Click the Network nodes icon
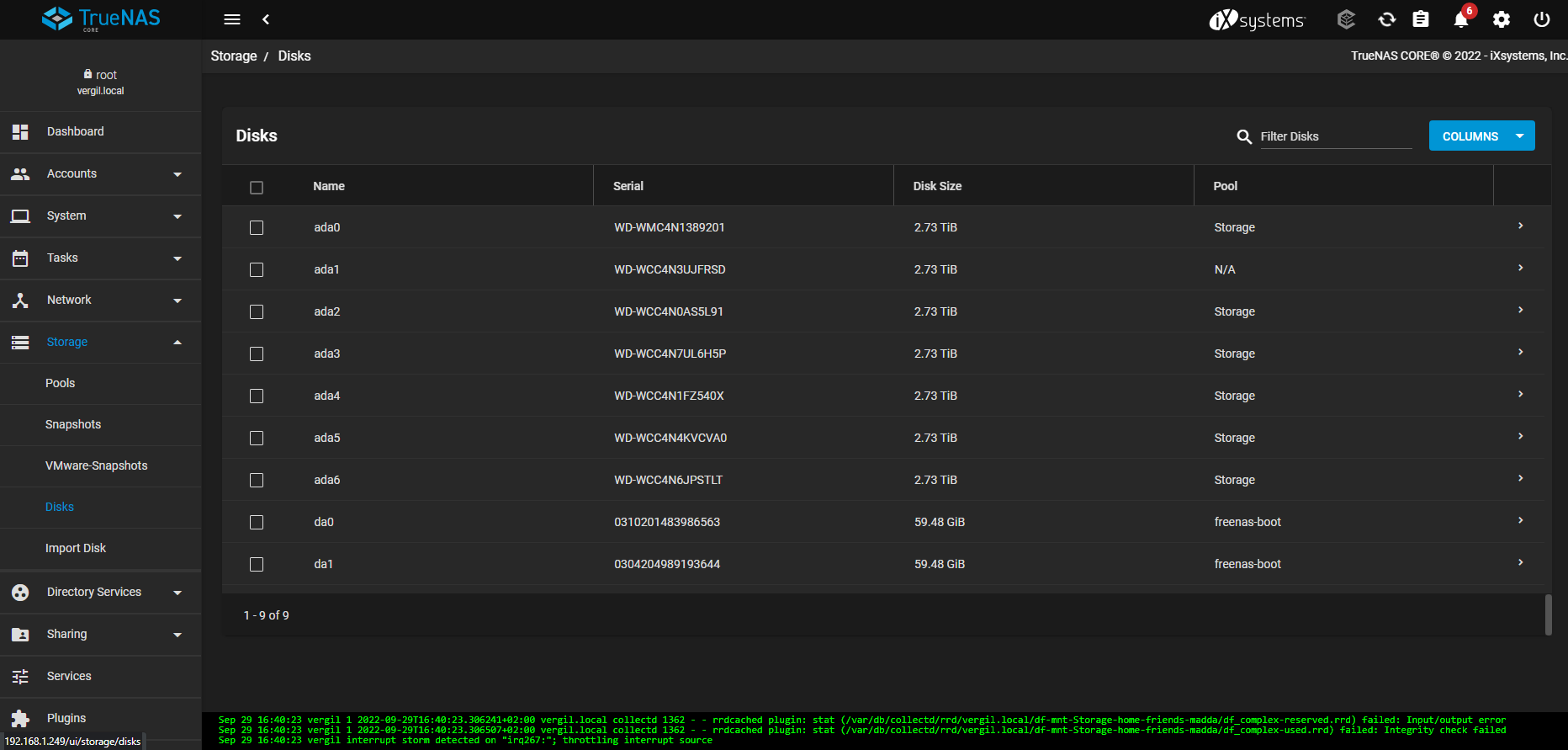This screenshot has height=750, width=1568. [x=20, y=301]
